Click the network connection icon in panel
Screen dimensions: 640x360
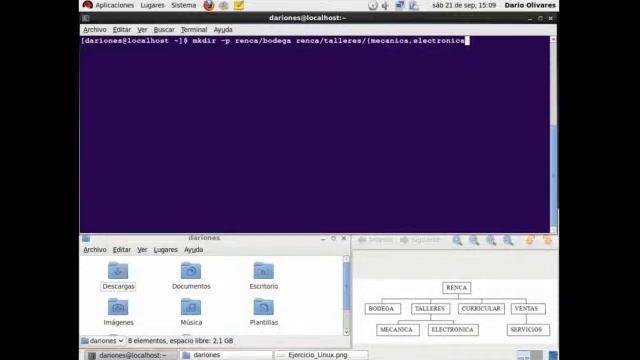(x=400, y=5)
